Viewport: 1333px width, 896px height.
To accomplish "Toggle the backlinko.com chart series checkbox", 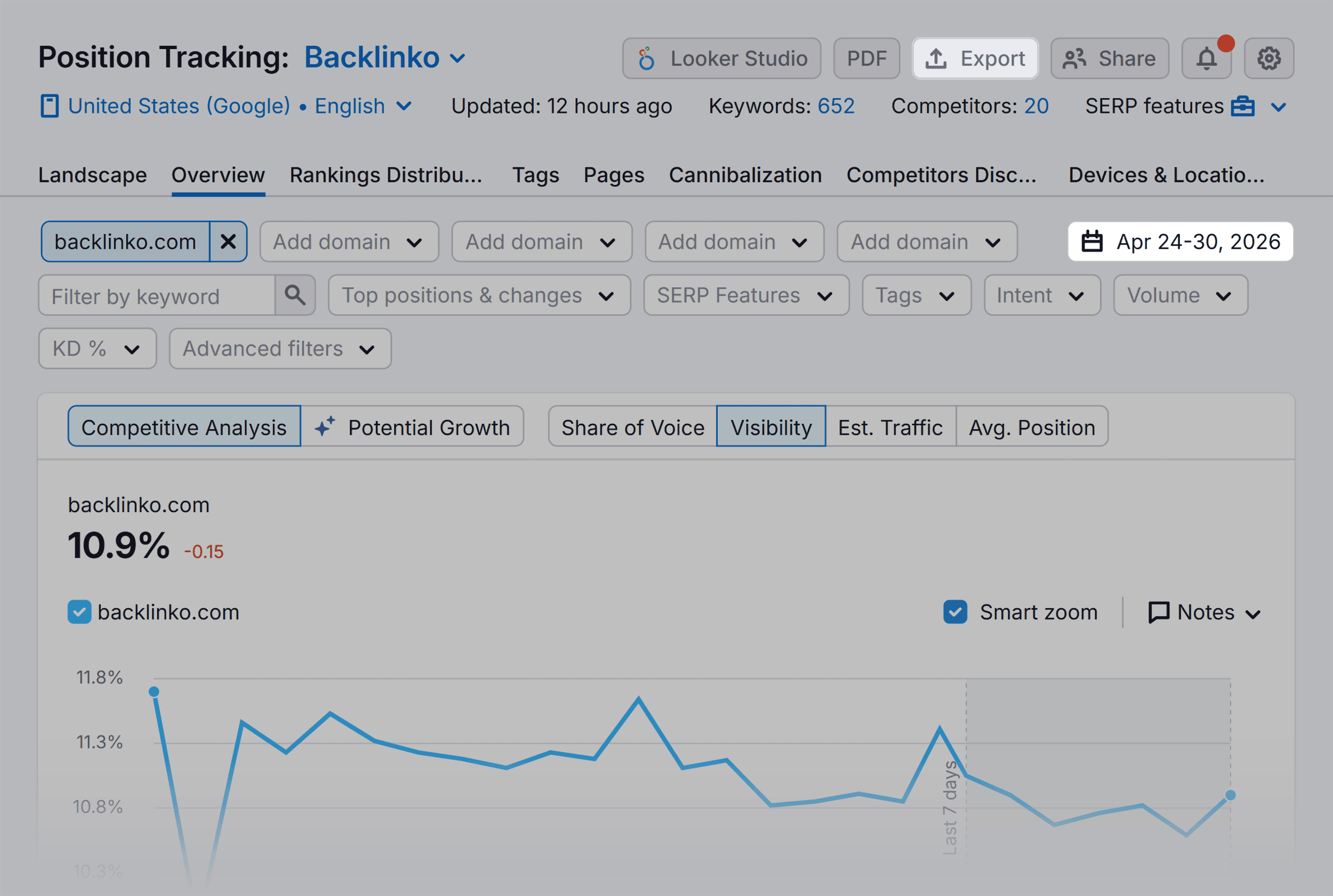I will [x=79, y=612].
